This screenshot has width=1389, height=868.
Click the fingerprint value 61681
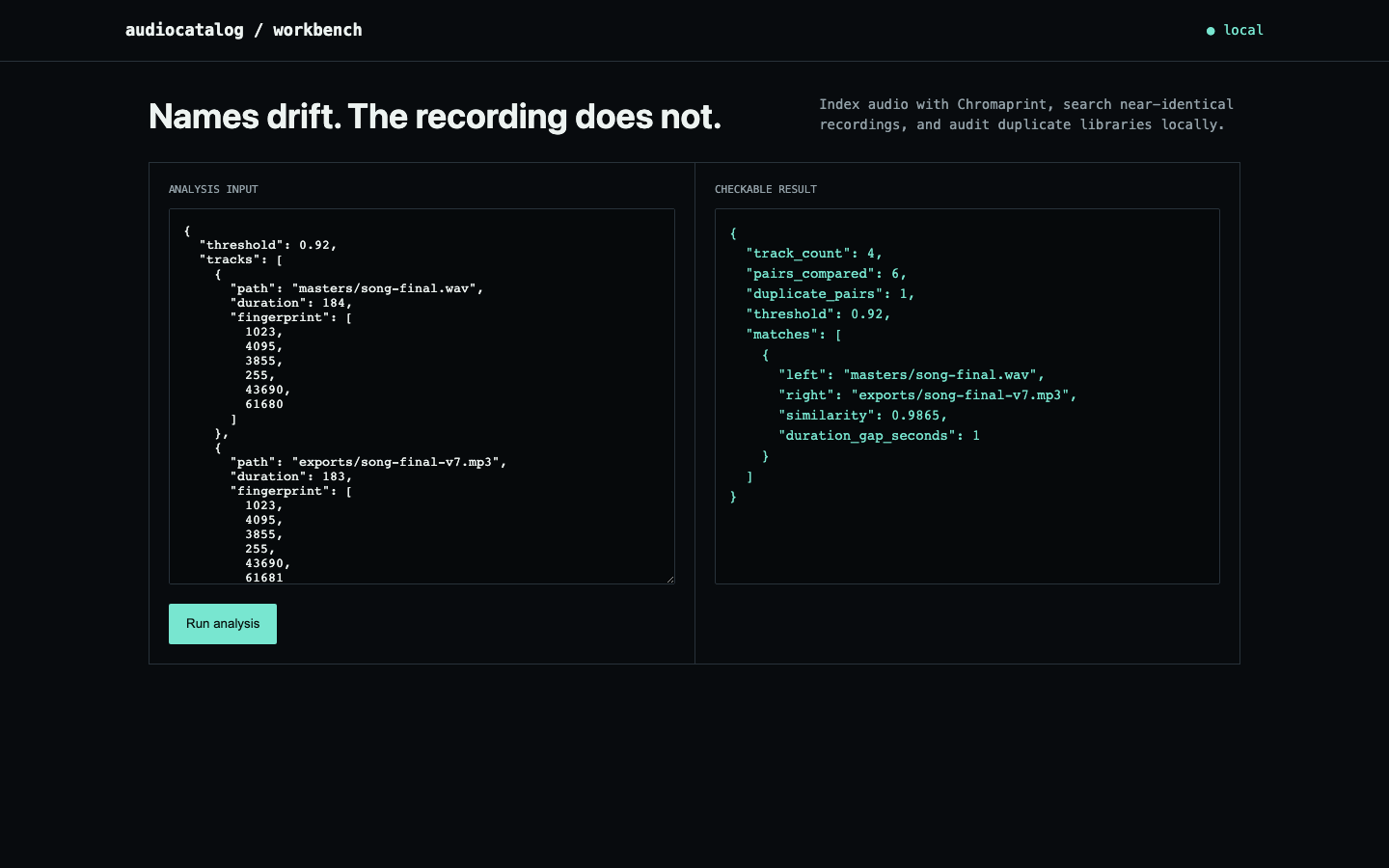(264, 577)
